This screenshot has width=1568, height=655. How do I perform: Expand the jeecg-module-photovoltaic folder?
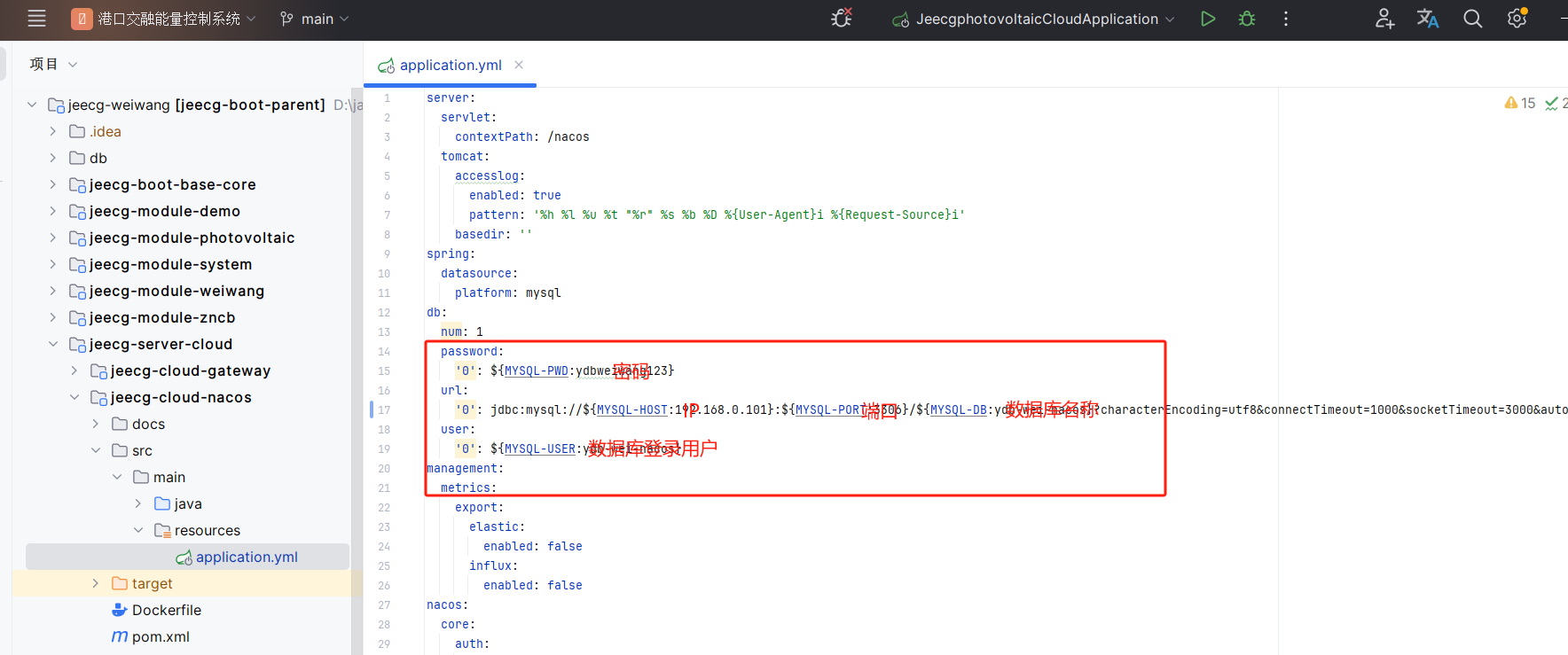[53, 238]
